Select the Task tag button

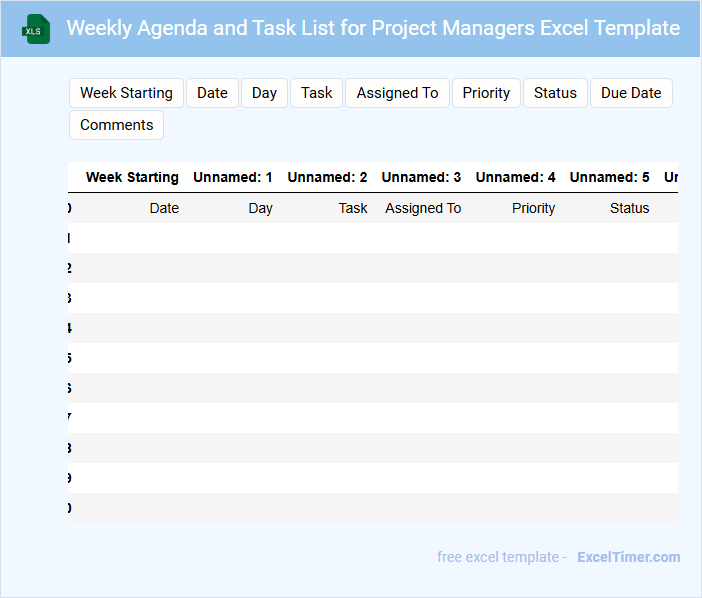(x=316, y=93)
